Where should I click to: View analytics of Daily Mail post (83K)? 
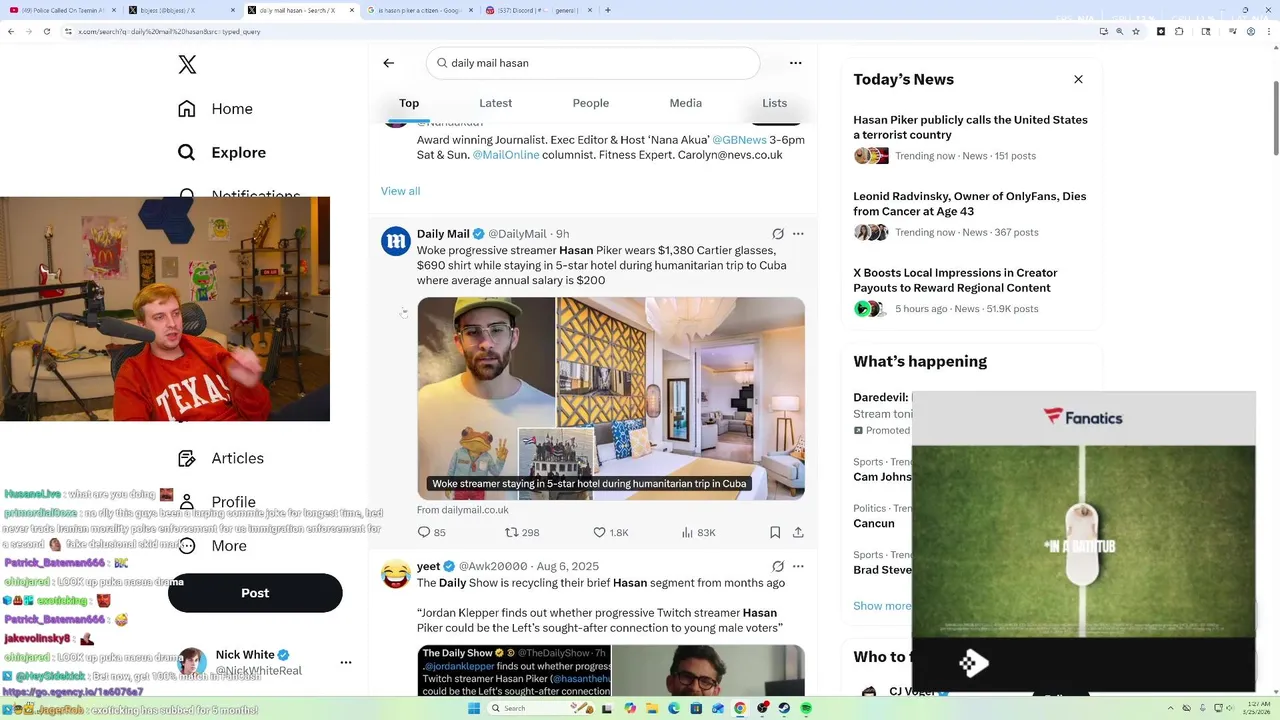click(x=698, y=533)
